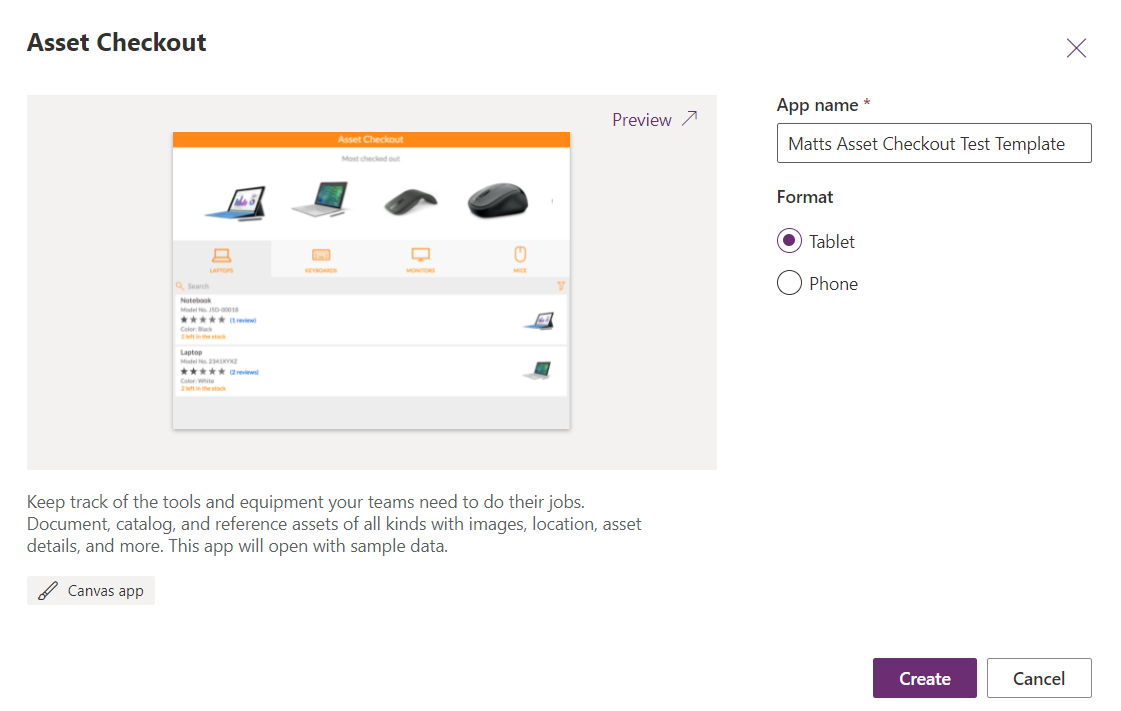Viewport: 1121px width, 711px height.
Task: Open the (1 review) link for Notebook
Action: [242, 321]
